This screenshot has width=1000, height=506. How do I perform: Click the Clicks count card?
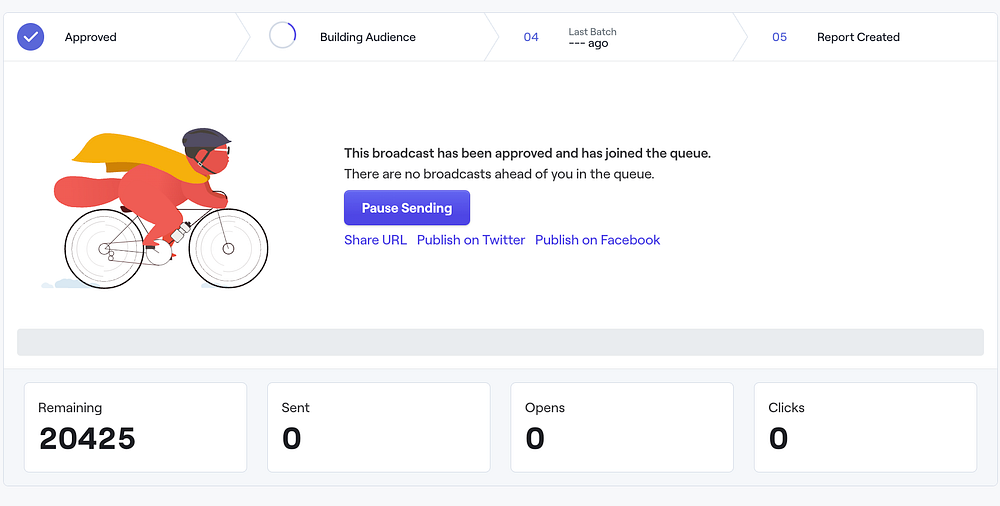(865, 427)
